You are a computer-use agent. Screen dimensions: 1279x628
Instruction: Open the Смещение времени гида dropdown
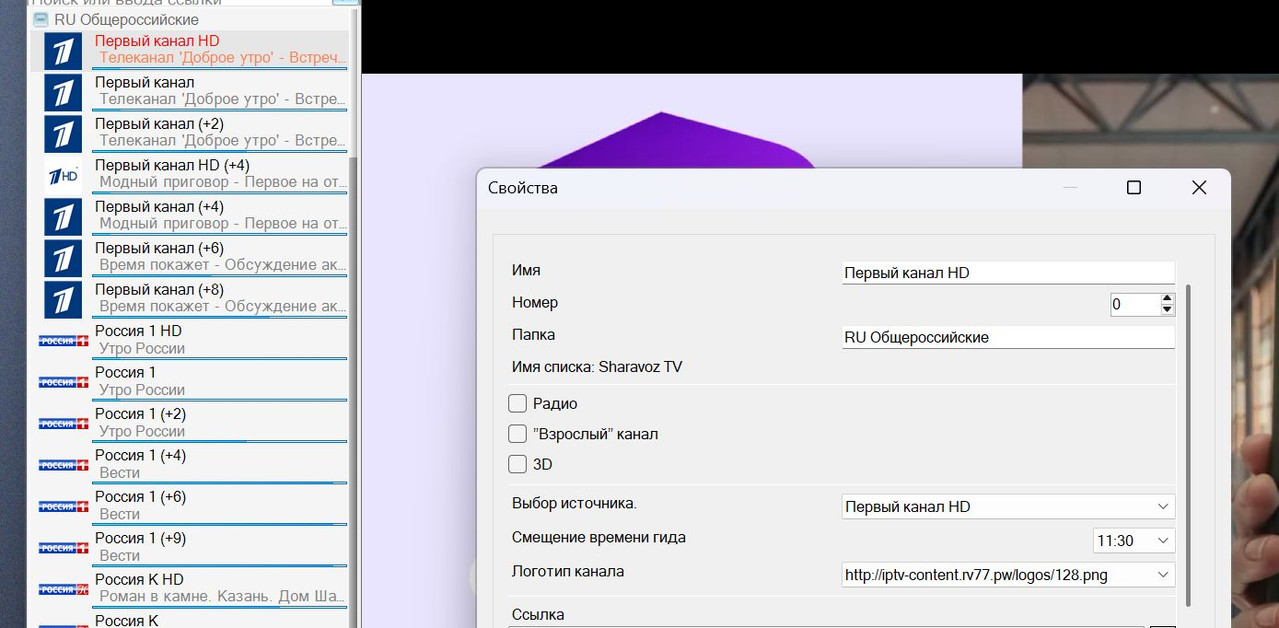coord(1134,541)
